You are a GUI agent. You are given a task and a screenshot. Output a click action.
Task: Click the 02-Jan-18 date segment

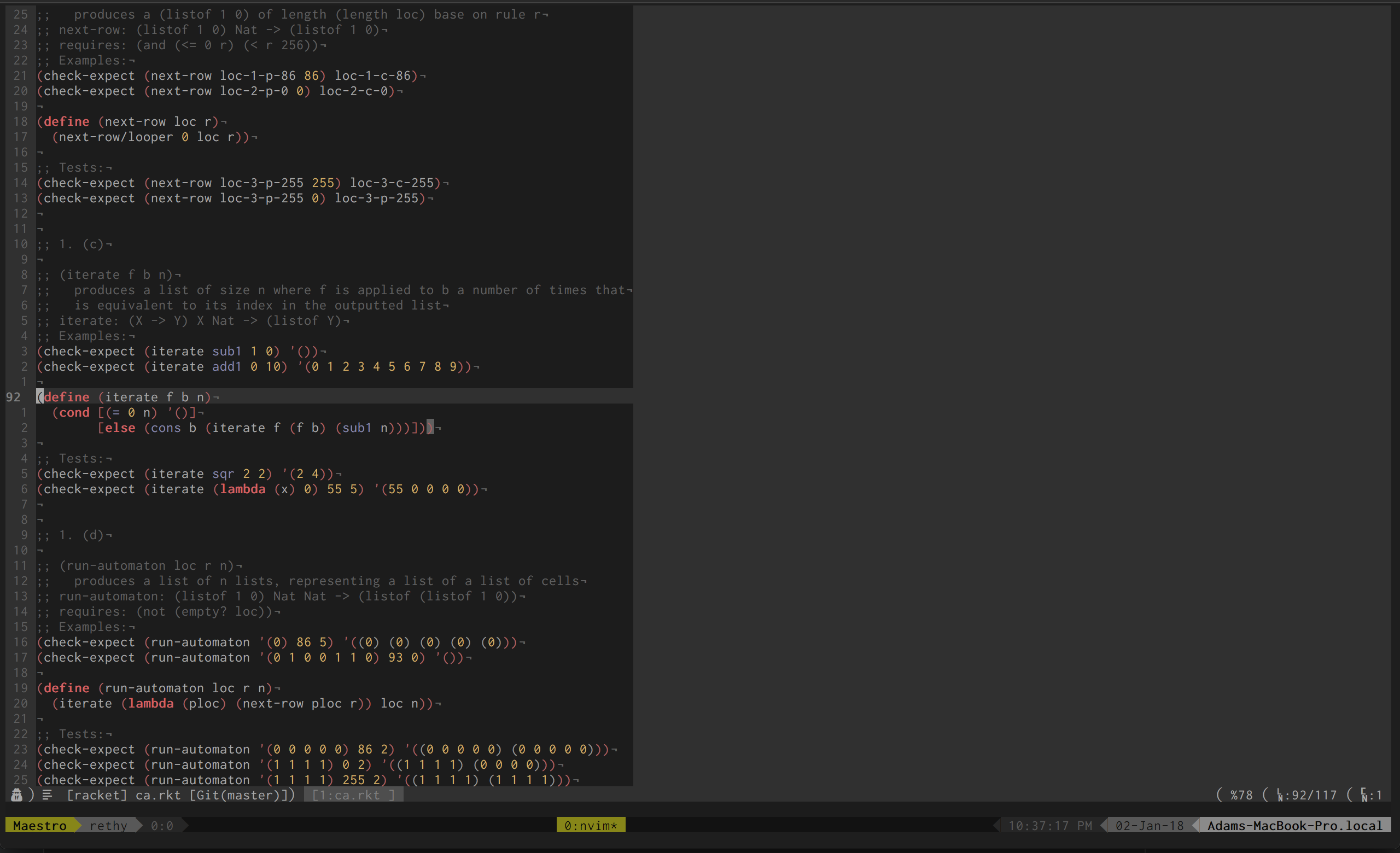1149,825
